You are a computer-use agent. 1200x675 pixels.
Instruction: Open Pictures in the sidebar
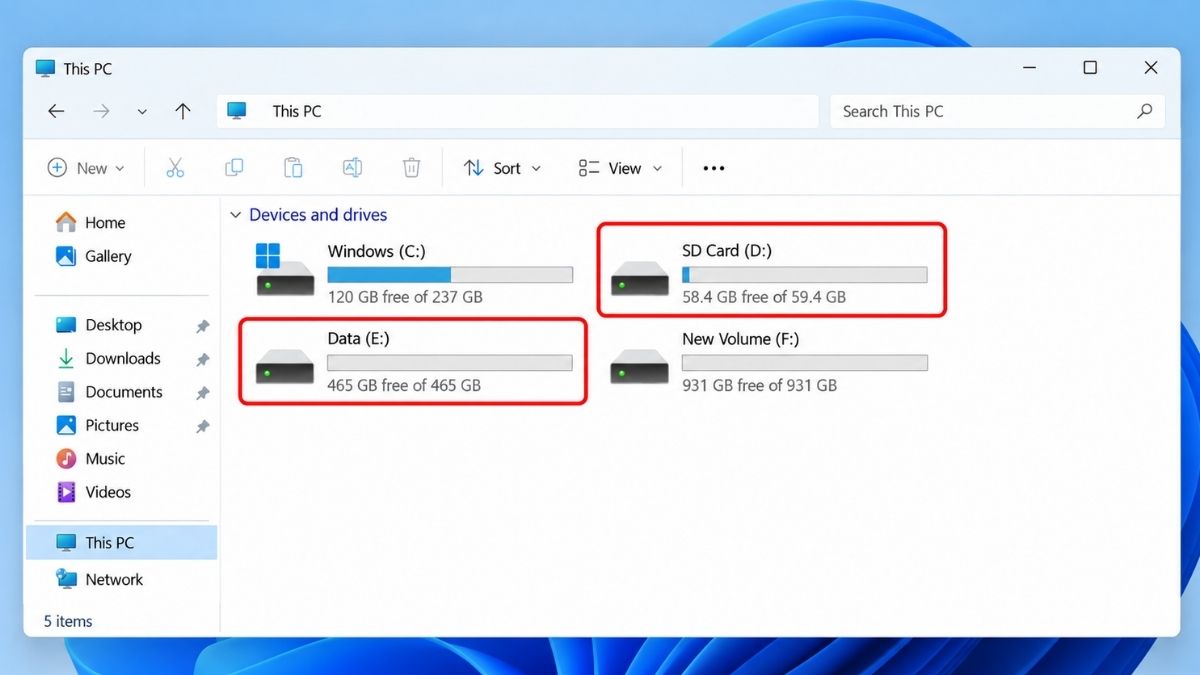[96, 425]
